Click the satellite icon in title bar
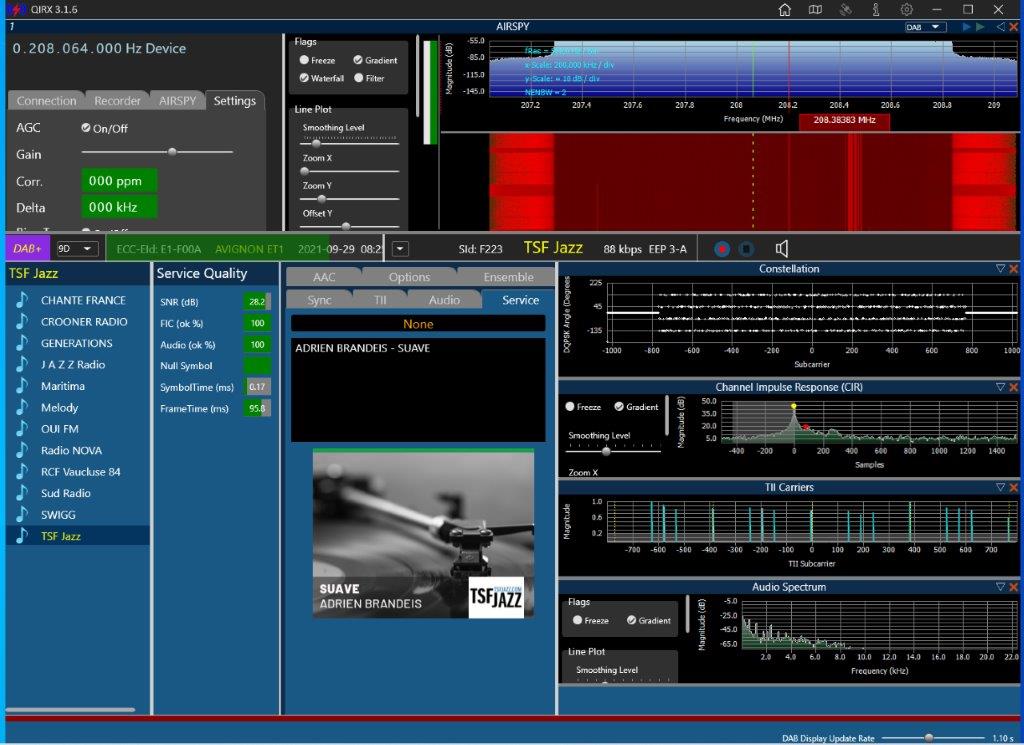 [x=846, y=10]
